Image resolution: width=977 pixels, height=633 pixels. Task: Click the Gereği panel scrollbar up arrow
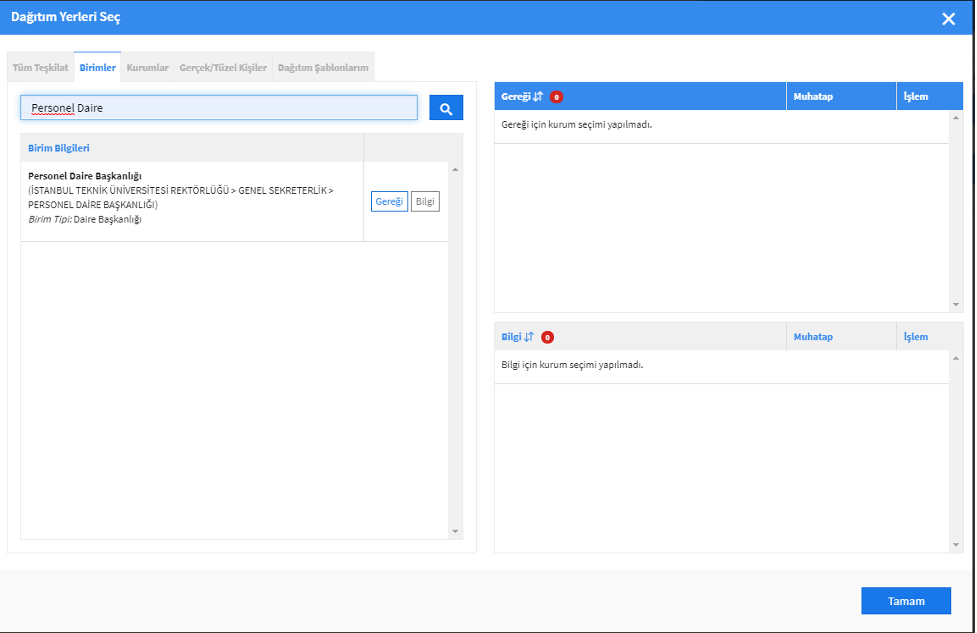click(x=956, y=118)
